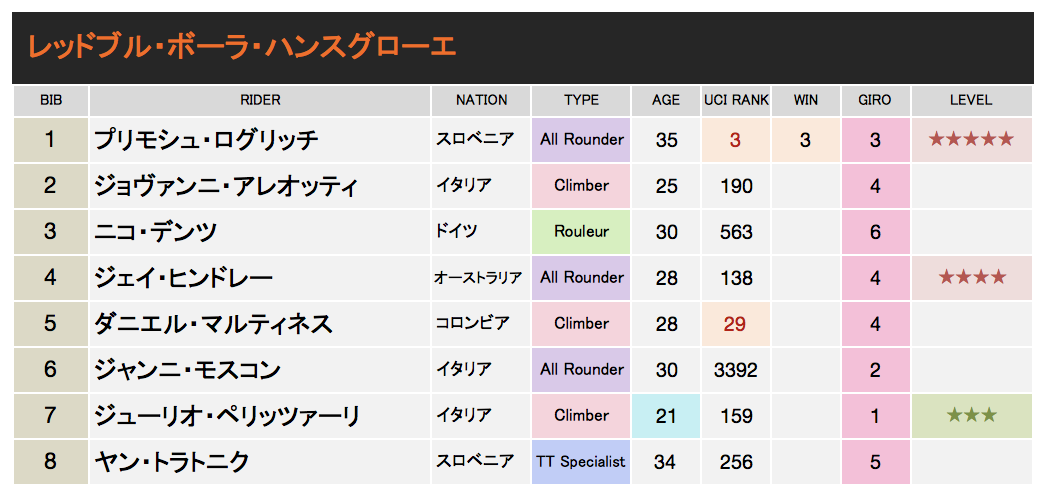Select rider name ジェイ・ヒンドレー

coord(184,278)
